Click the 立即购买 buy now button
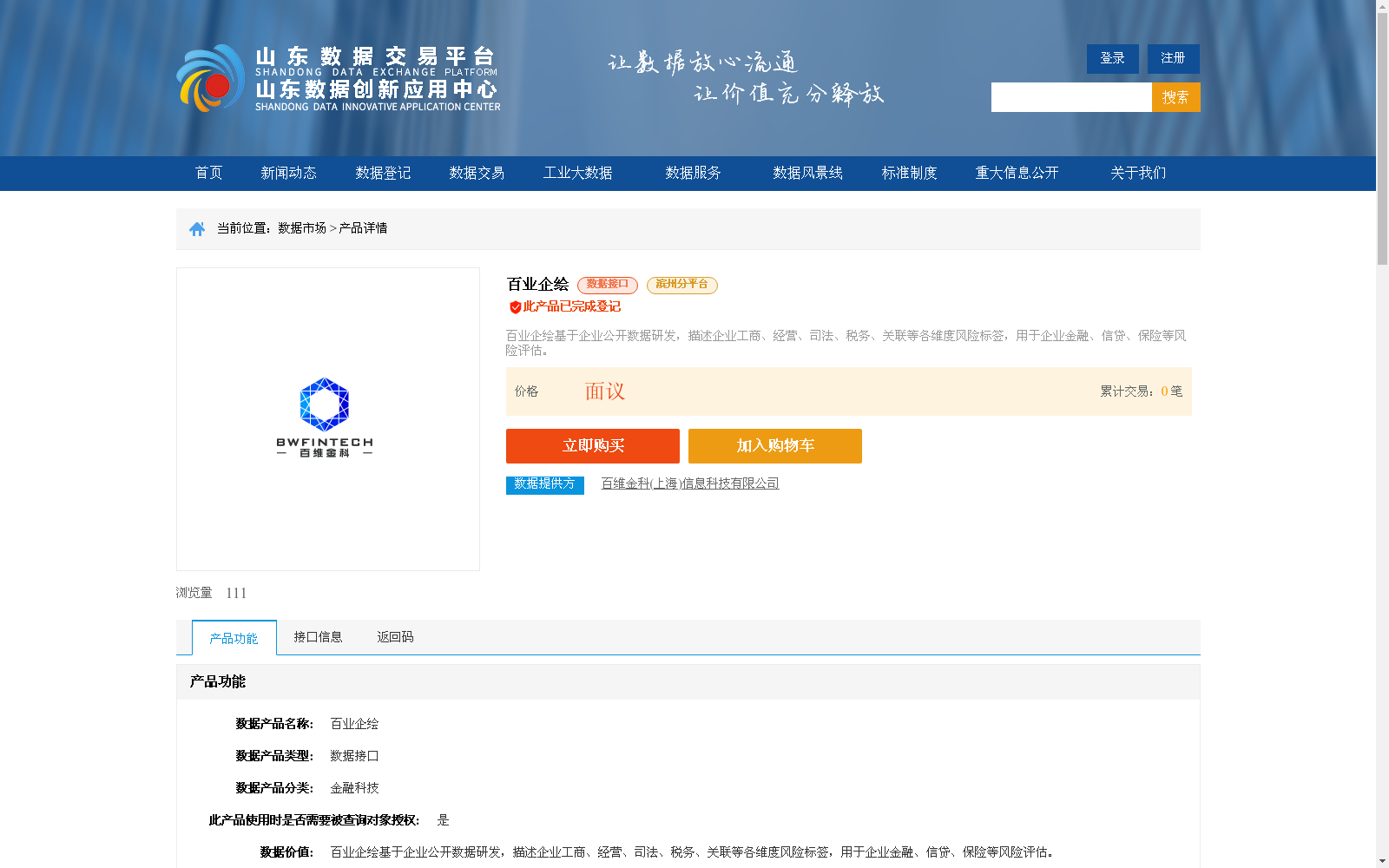This screenshot has height=868, width=1389. (x=593, y=446)
